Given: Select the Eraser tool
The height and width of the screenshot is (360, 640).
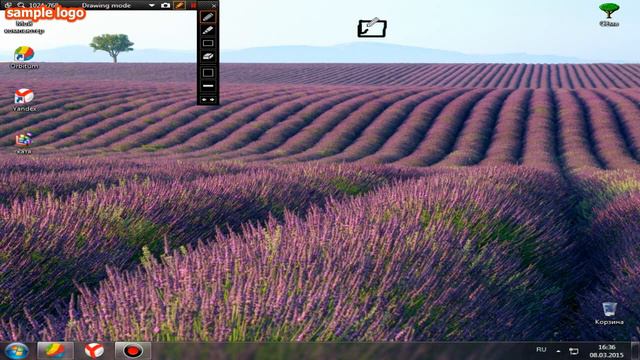Looking at the screenshot, I should pyautogui.click(x=208, y=56).
